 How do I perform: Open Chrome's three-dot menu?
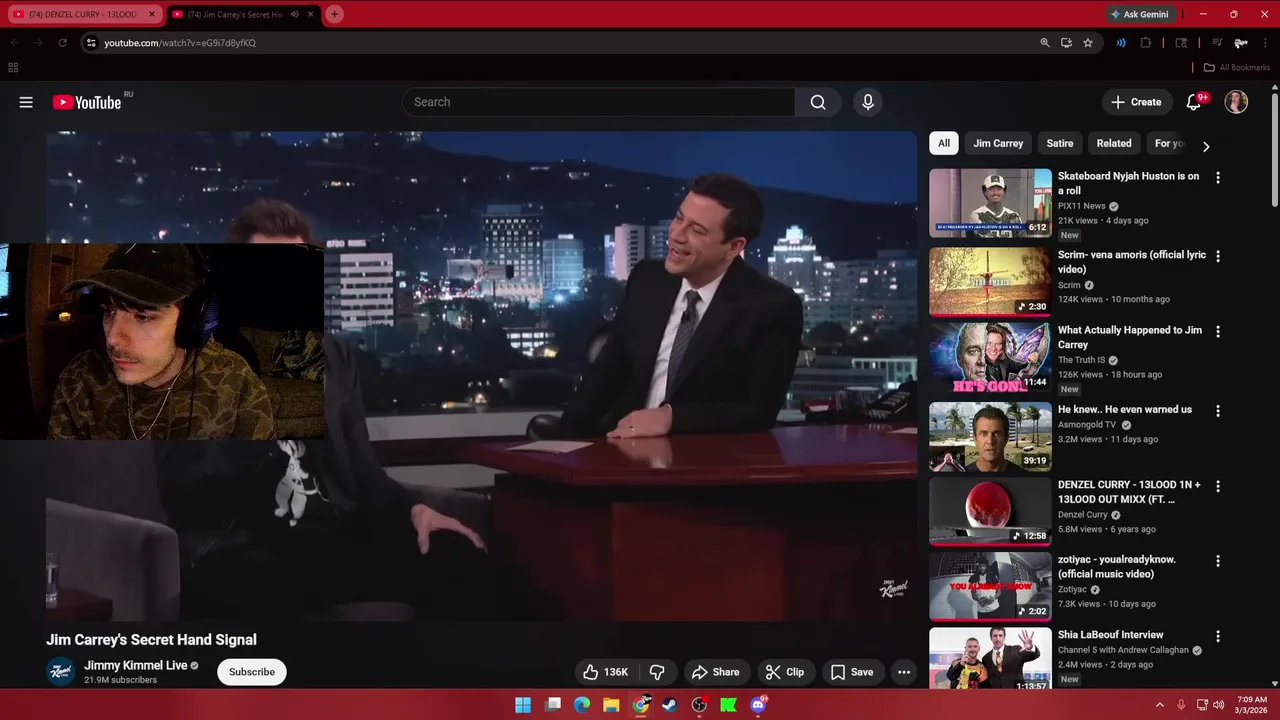click(1264, 43)
